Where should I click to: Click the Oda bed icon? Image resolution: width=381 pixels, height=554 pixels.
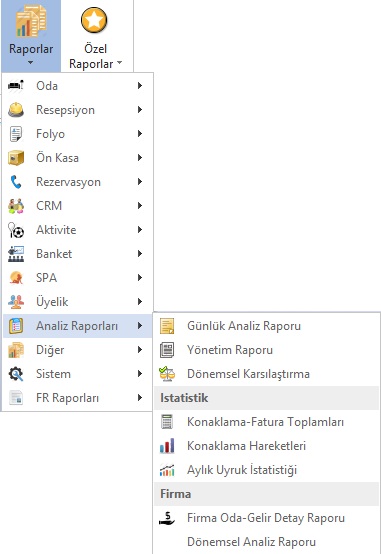click(x=16, y=86)
